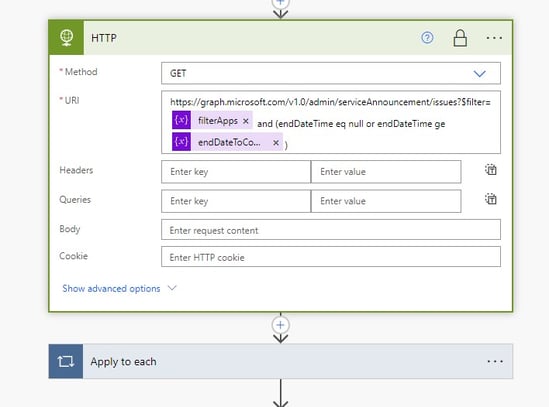Image resolution: width=549 pixels, height=407 pixels.
Task: Open the HTTP action ellipsis menu
Action: [x=494, y=37]
